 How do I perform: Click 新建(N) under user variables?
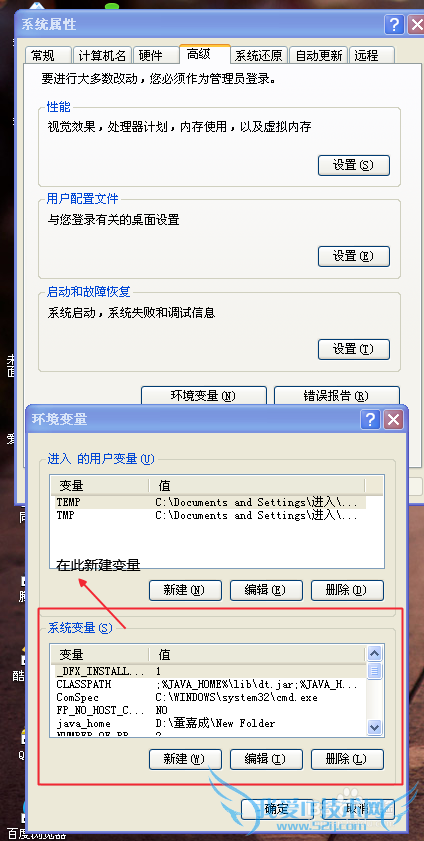185,590
